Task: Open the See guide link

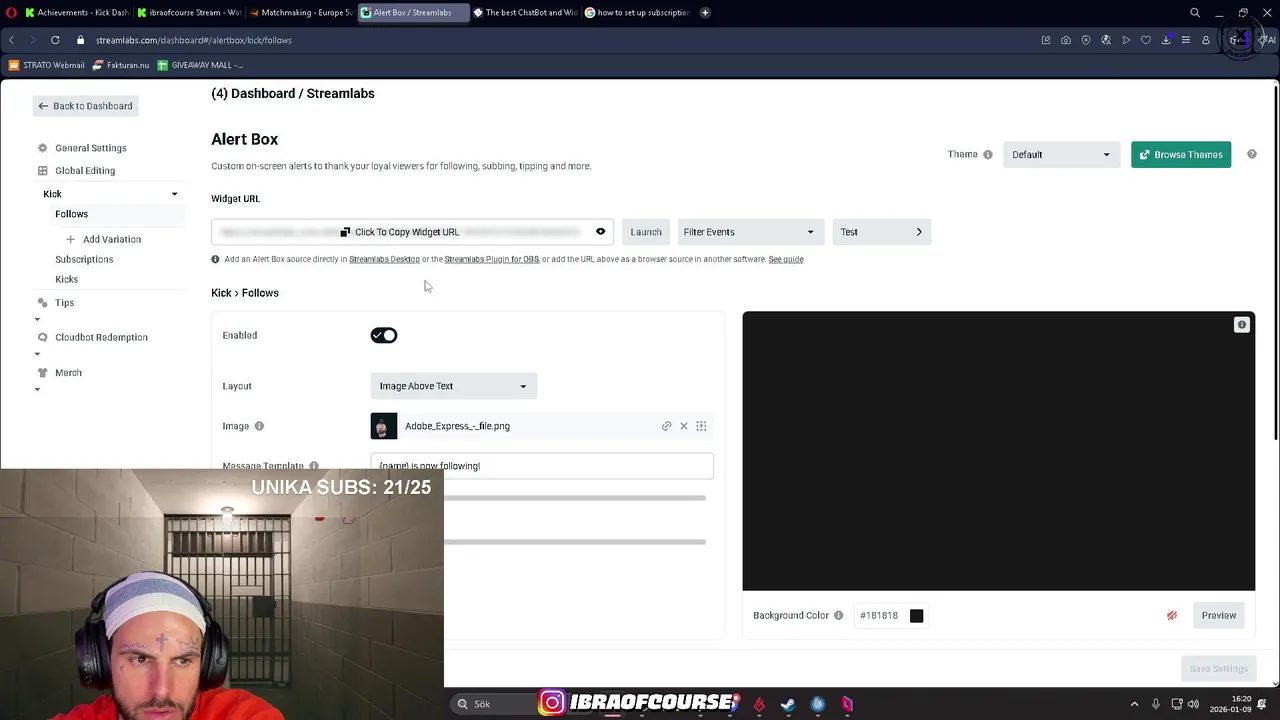Action: (x=786, y=259)
